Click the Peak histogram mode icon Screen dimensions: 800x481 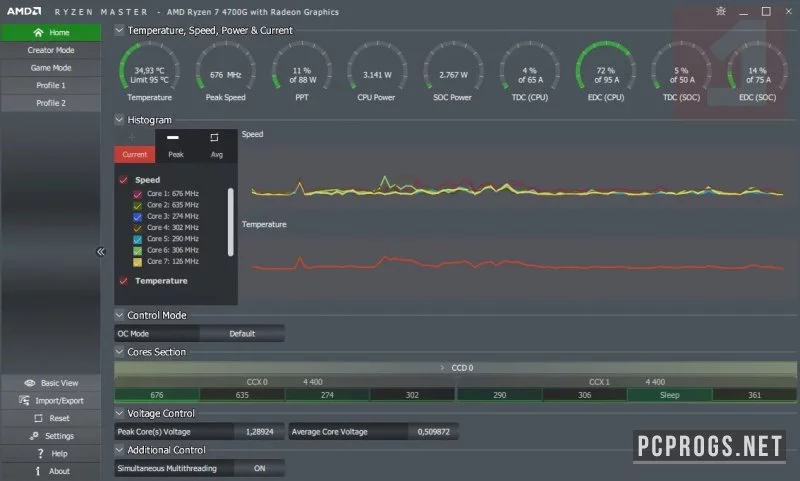point(173,138)
